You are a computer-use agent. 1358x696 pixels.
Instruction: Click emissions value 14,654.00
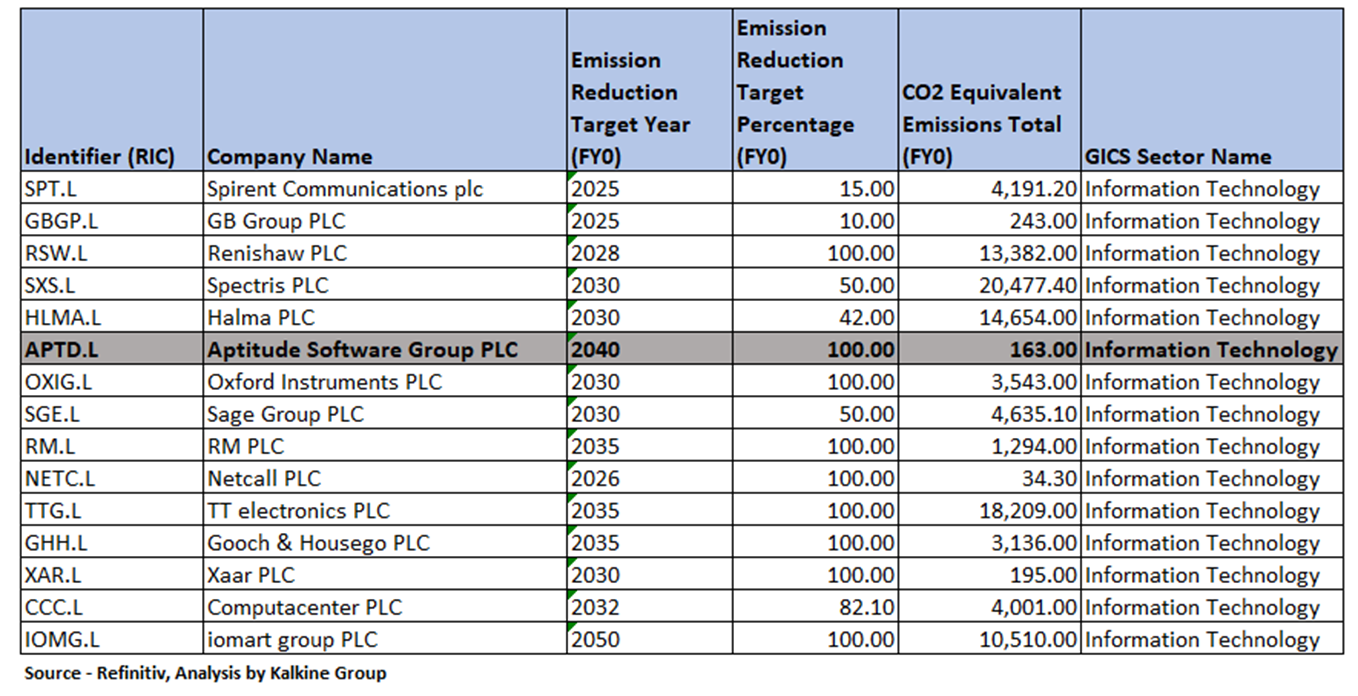(989, 317)
